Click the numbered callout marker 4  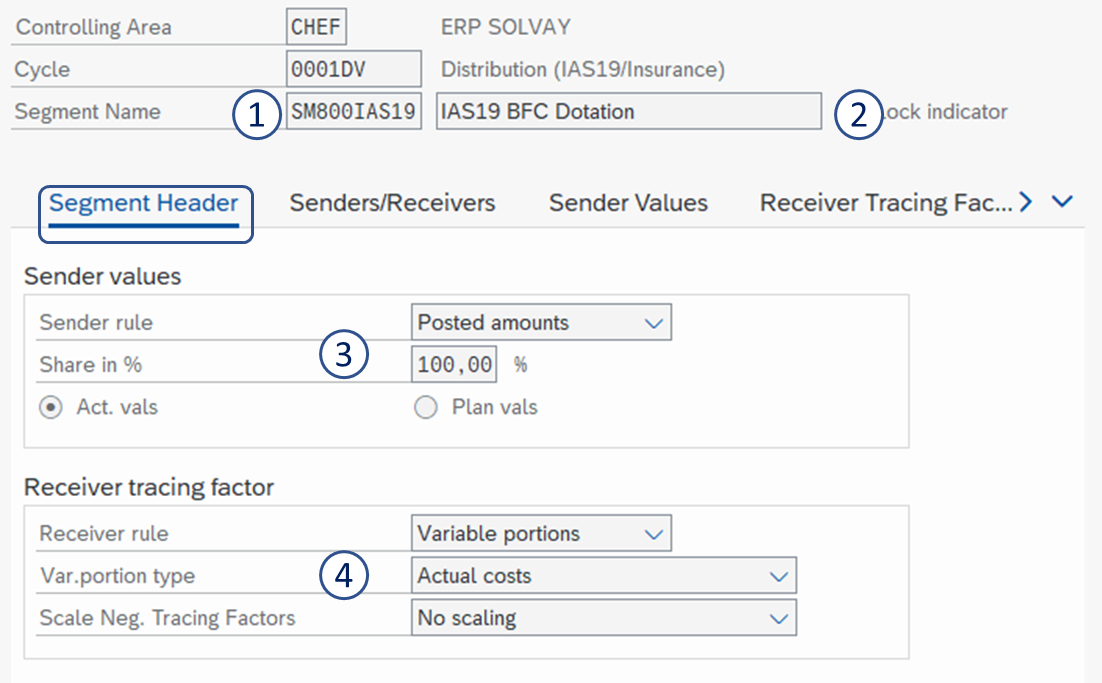(344, 575)
